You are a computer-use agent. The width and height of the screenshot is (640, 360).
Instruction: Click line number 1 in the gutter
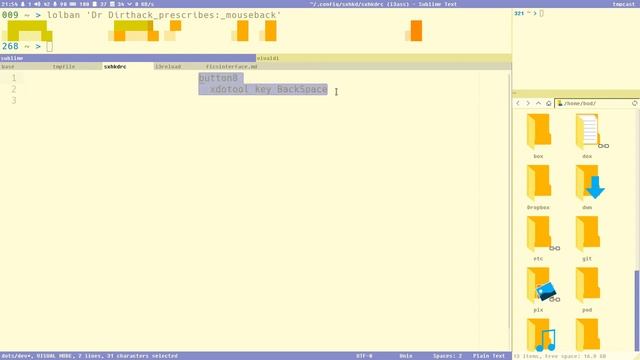14,78
